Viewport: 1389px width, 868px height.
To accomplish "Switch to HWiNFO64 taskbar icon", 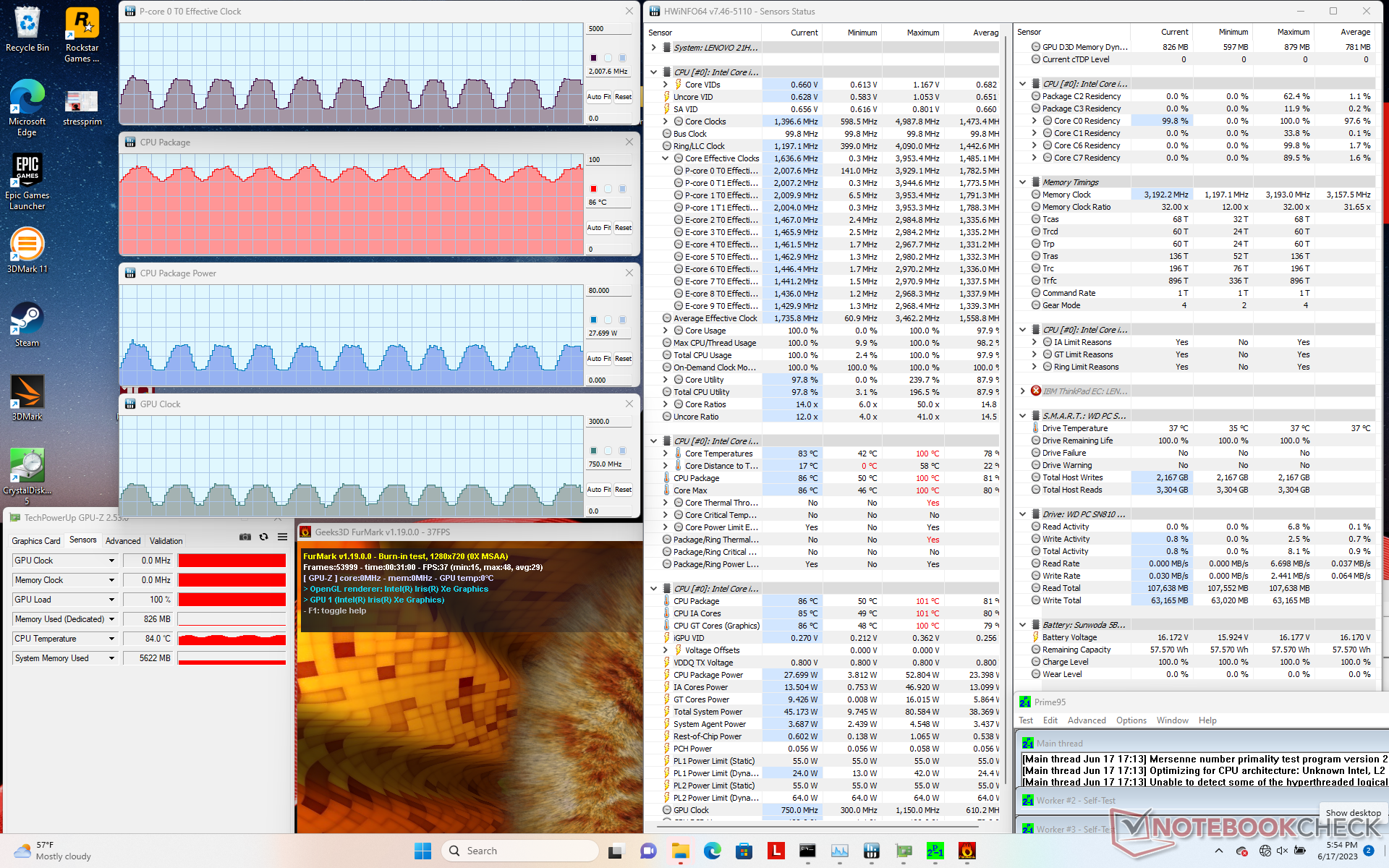I will [x=872, y=851].
